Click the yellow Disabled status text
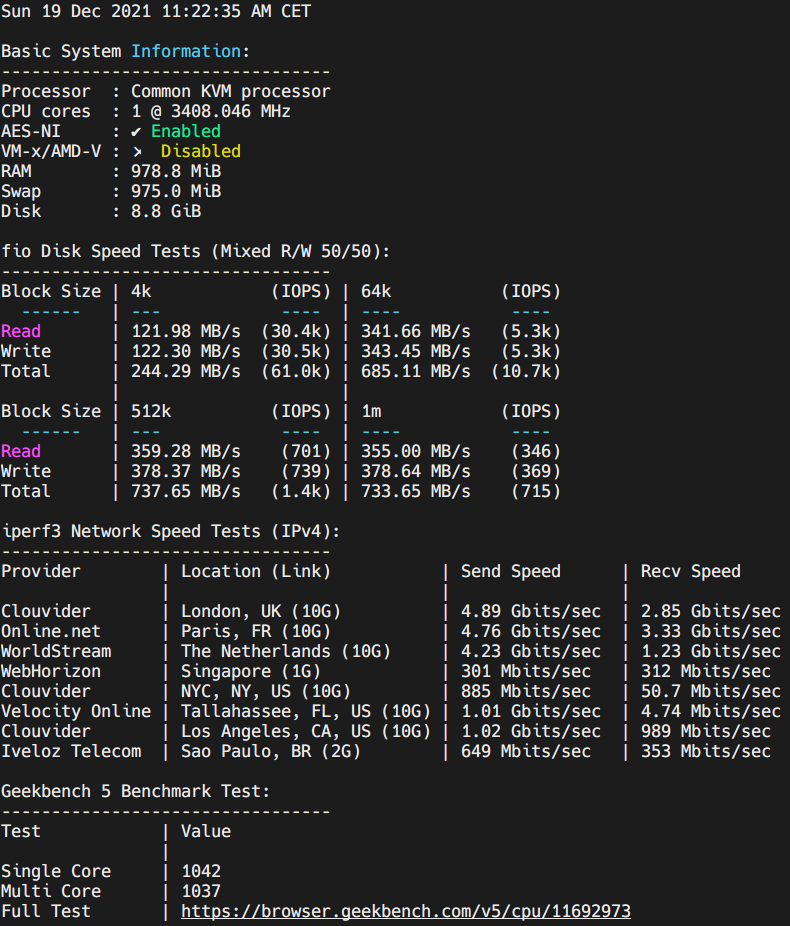 [x=200, y=151]
